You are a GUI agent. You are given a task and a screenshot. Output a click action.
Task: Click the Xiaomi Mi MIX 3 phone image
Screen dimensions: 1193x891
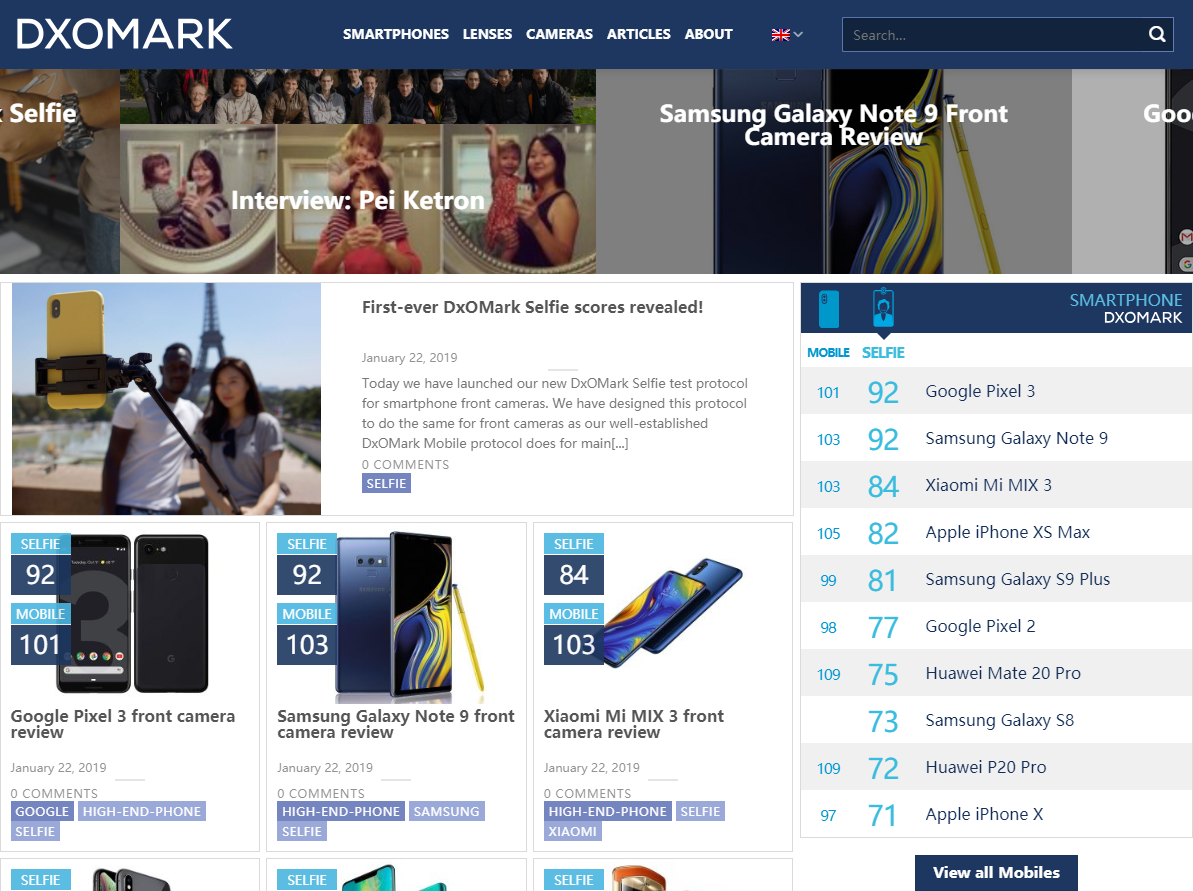click(x=673, y=613)
